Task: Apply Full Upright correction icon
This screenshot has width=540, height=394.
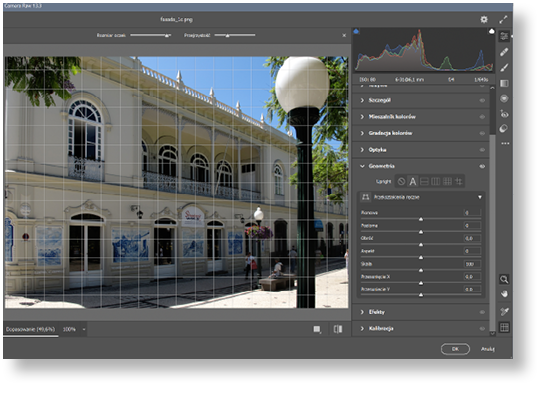Action: click(447, 181)
